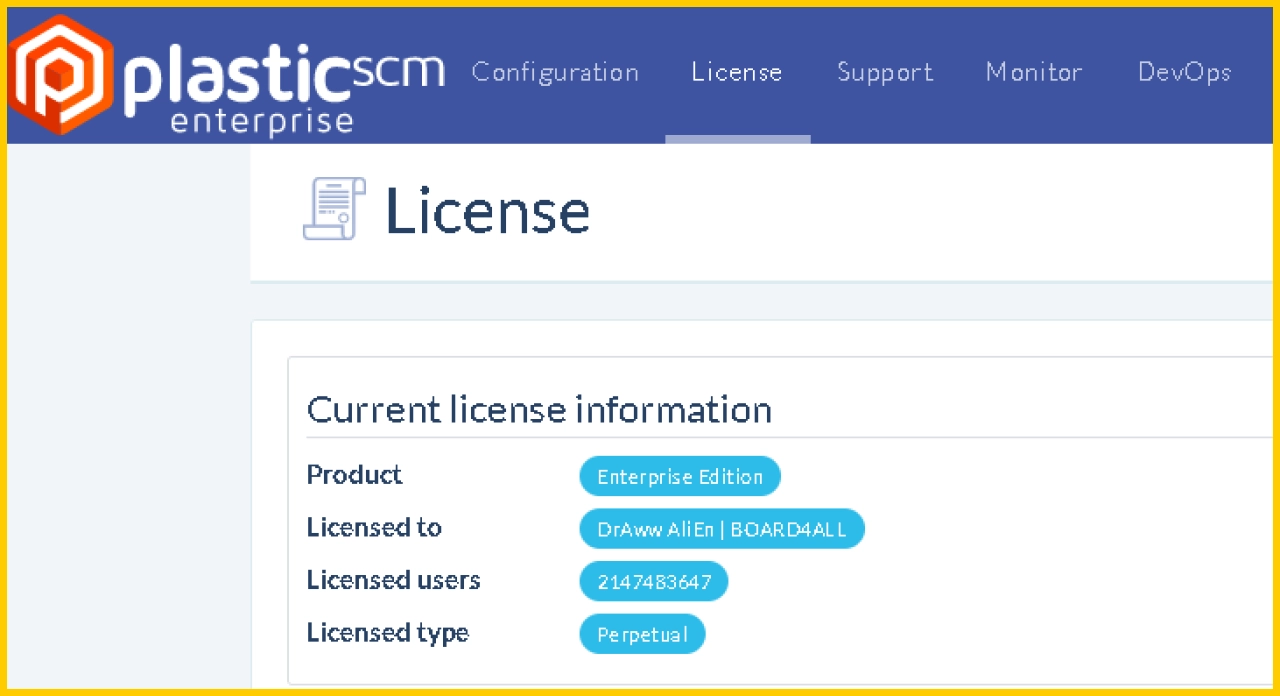Click the Licensed to label
Image resolution: width=1280 pixels, height=696 pixels.
tap(374, 527)
